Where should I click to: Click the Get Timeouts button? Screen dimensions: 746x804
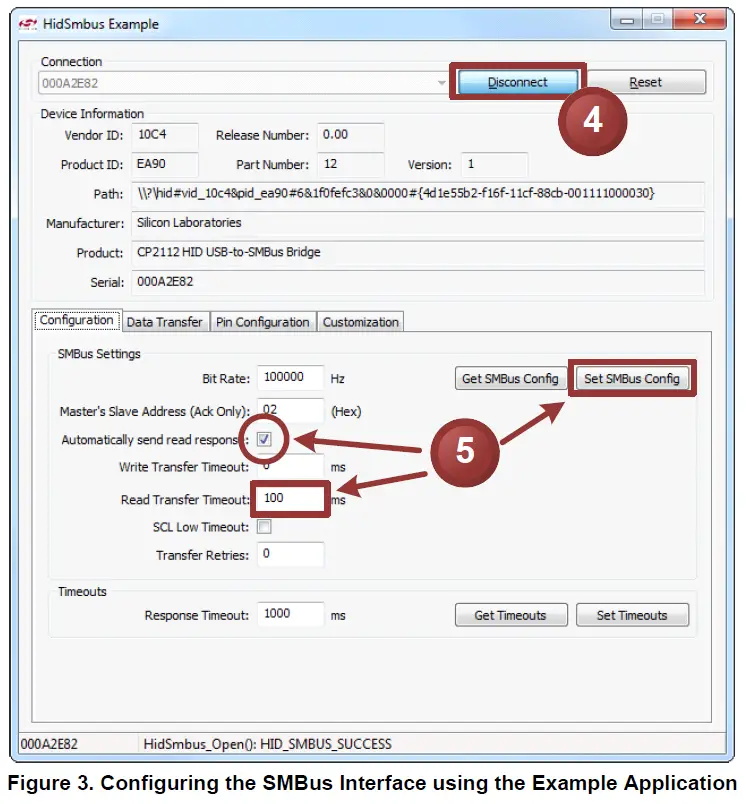[510, 615]
